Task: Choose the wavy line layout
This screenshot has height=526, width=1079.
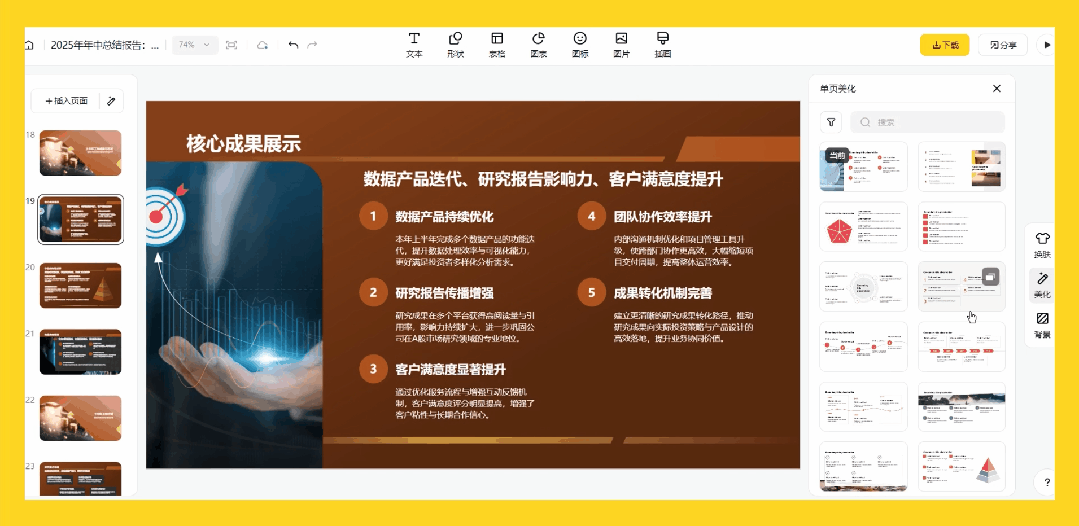Action: (864, 407)
